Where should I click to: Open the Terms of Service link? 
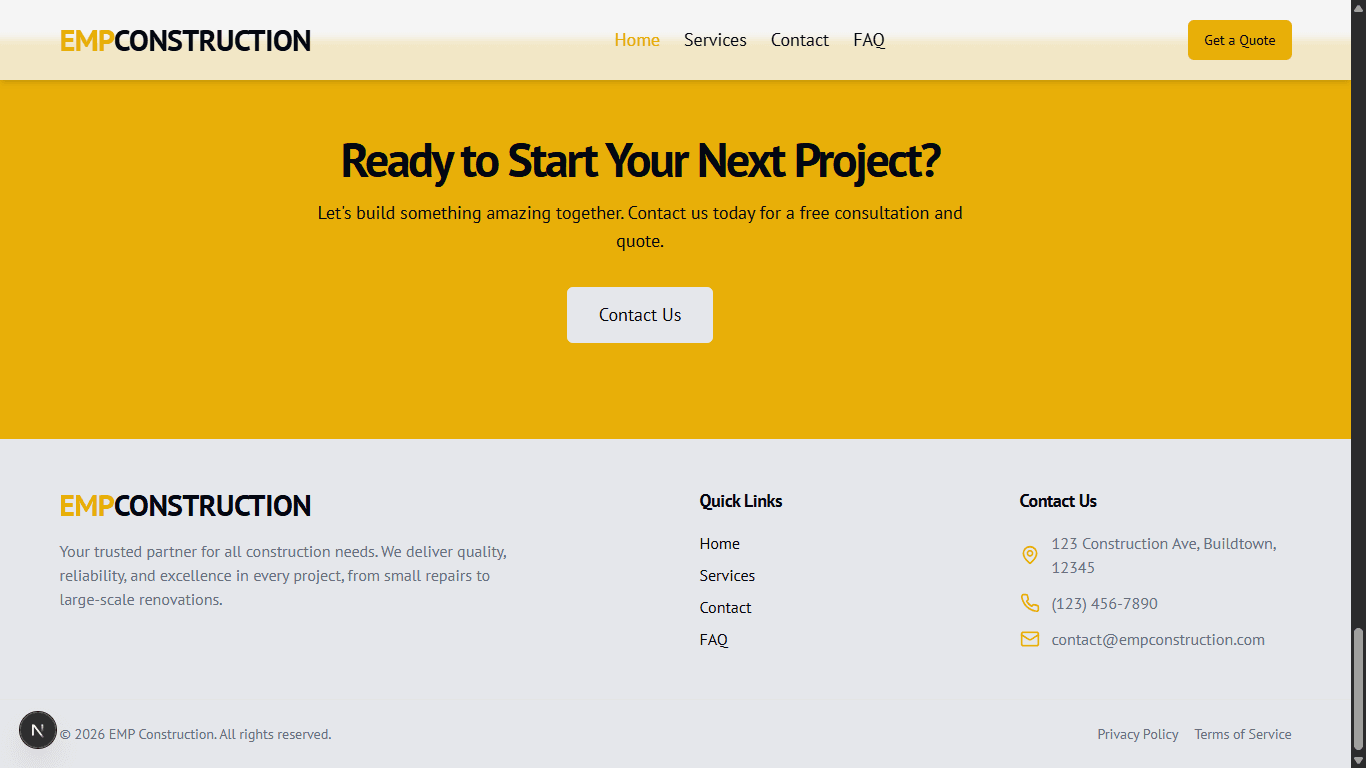(x=1243, y=734)
